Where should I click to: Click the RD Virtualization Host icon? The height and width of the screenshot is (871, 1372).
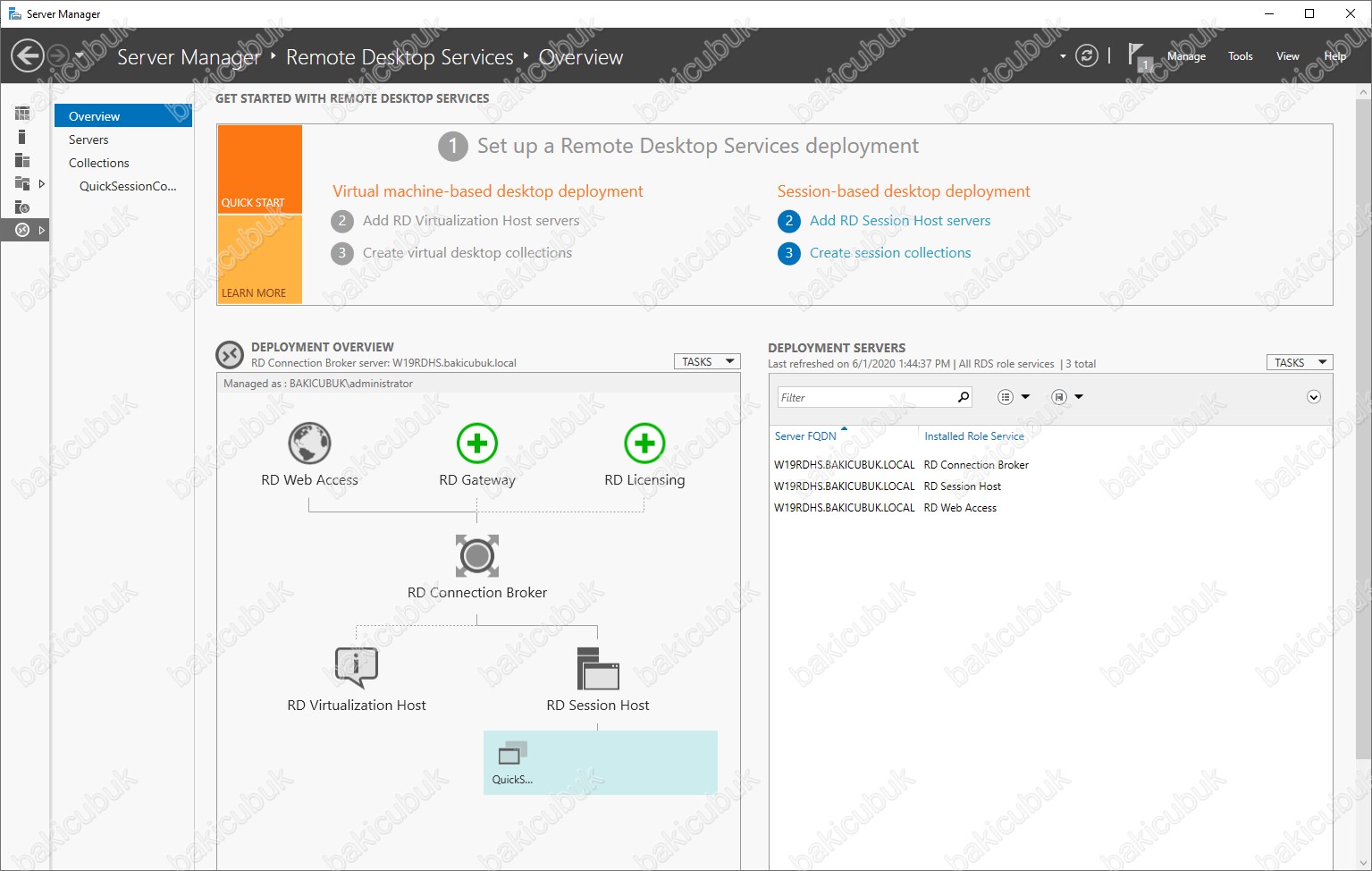[x=357, y=669]
